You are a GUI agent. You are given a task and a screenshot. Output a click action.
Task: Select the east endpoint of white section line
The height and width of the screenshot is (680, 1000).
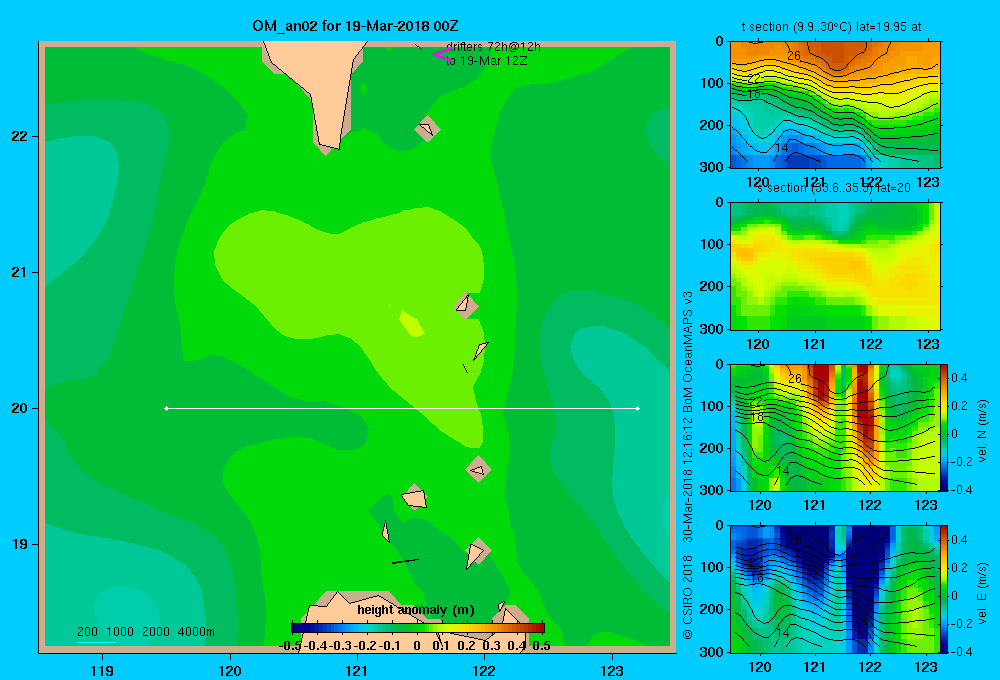(638, 408)
